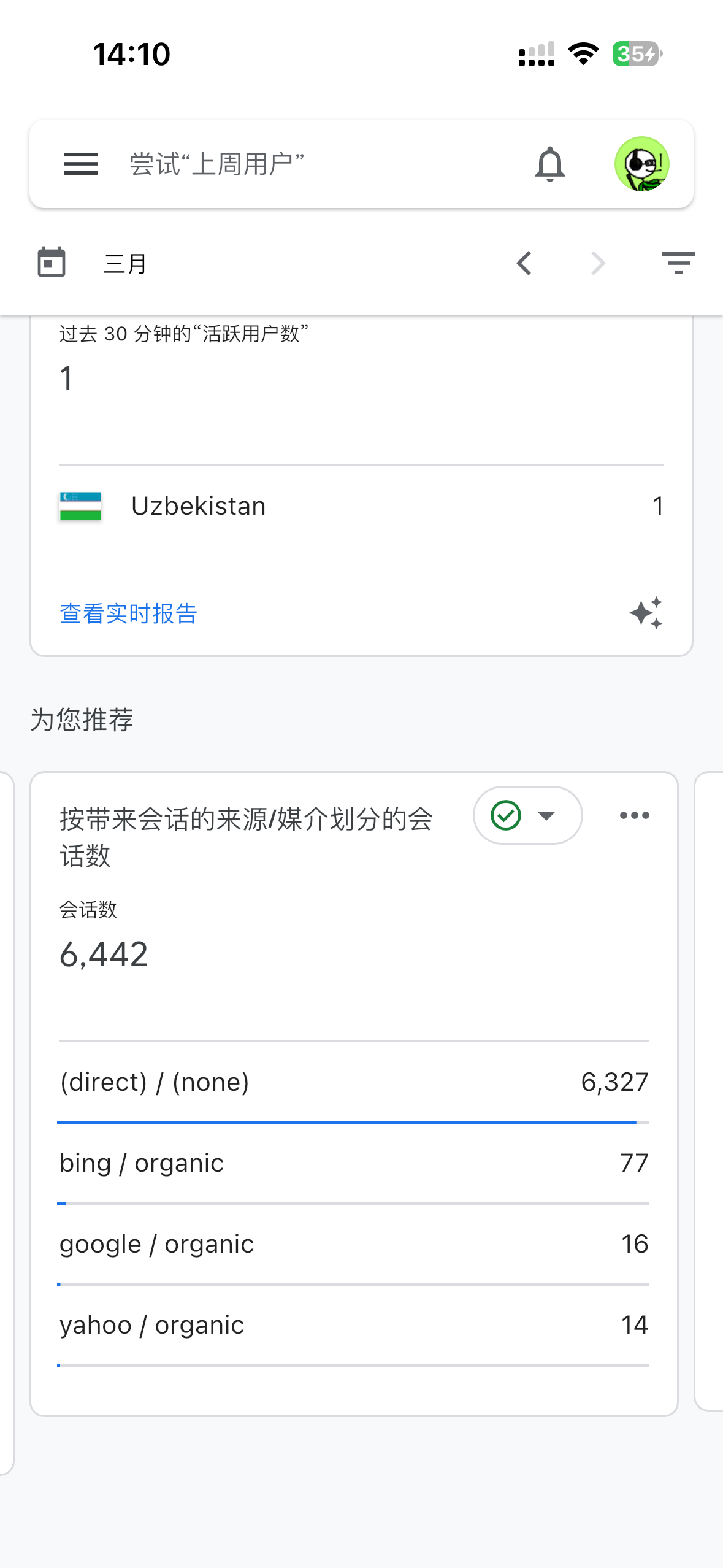Open the calendar date picker icon
Screen dimensions: 723x1568
[52, 263]
